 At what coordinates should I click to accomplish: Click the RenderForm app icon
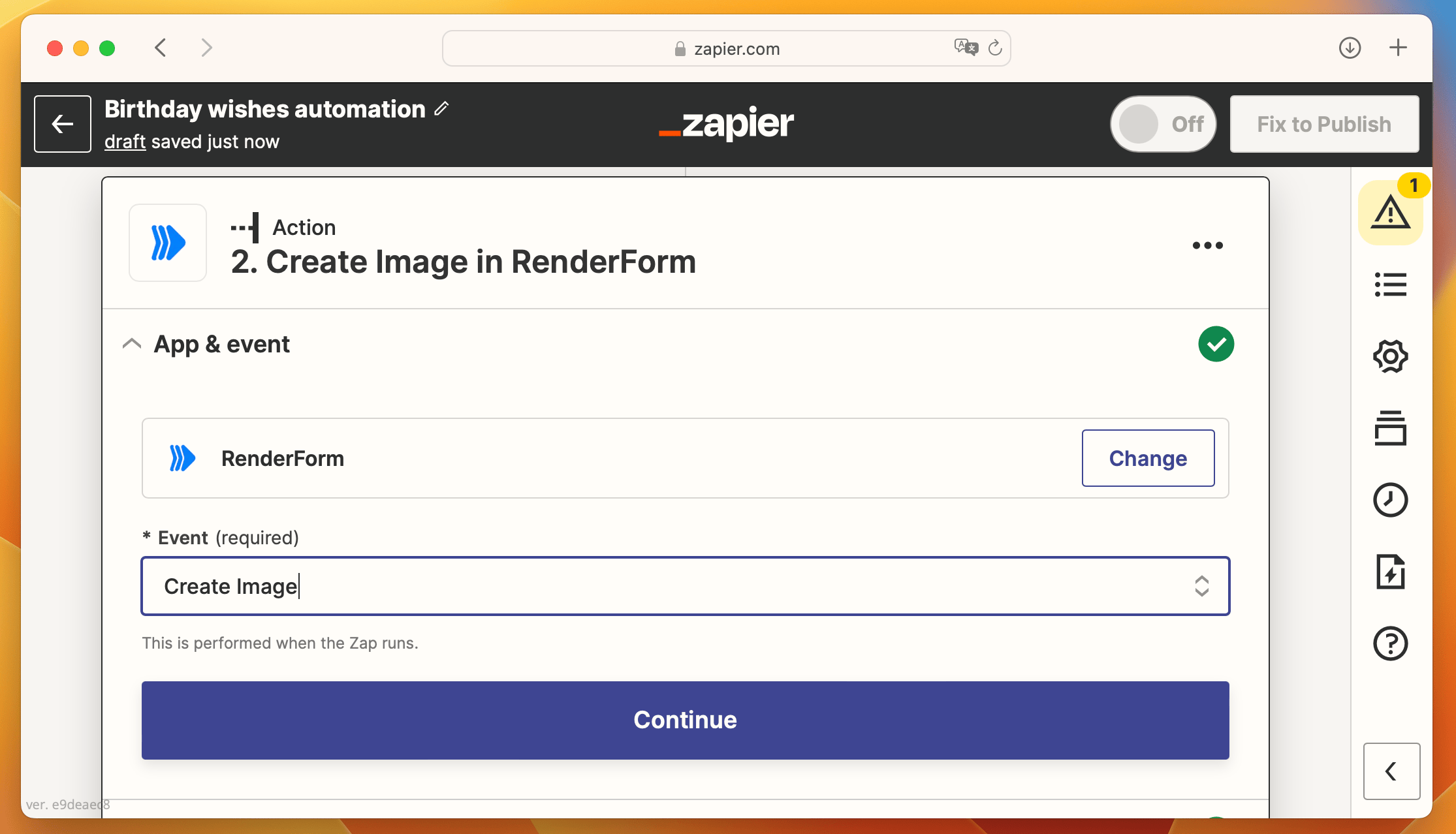(x=185, y=458)
